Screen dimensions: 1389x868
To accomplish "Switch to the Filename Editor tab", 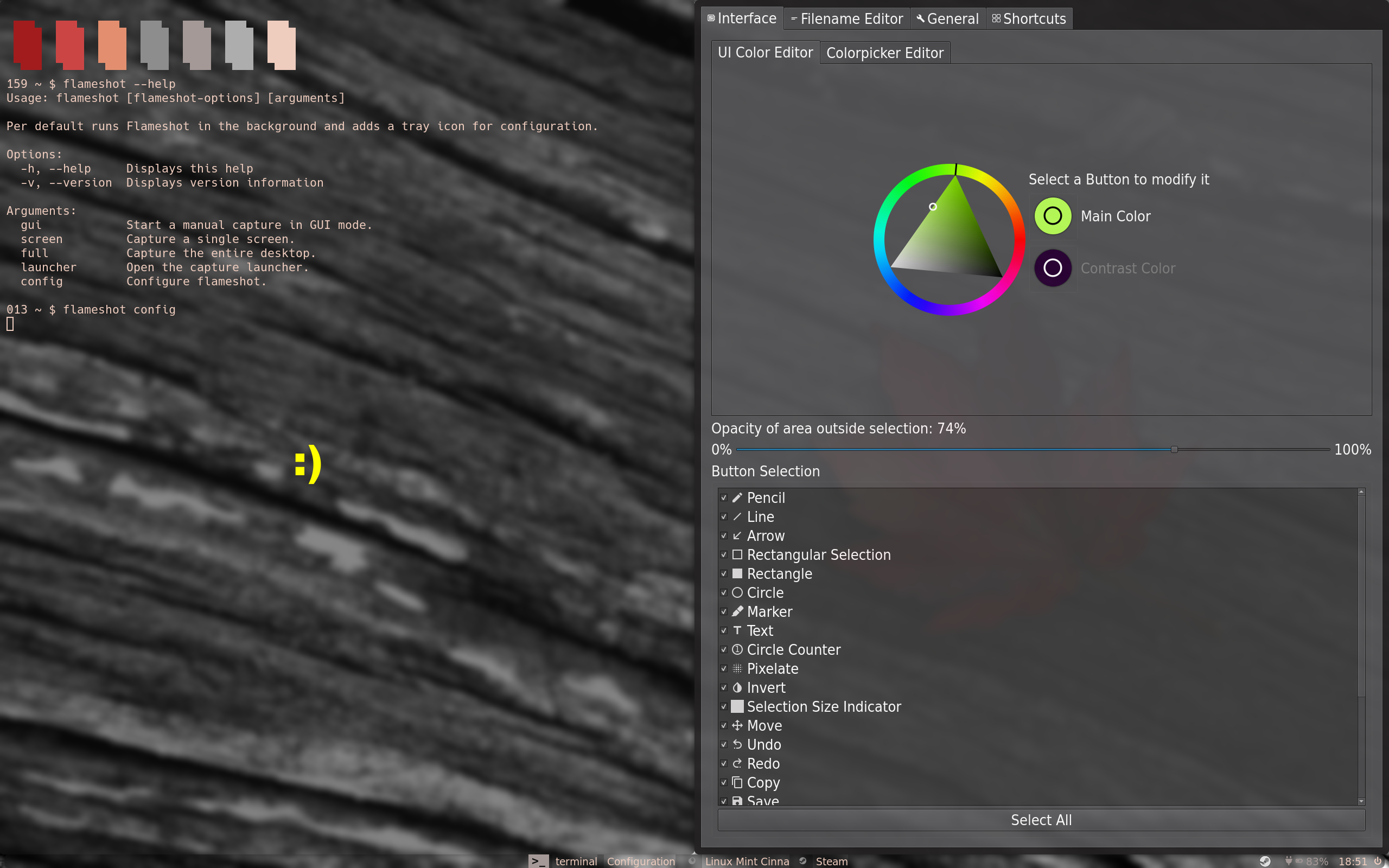I will 847,19.
